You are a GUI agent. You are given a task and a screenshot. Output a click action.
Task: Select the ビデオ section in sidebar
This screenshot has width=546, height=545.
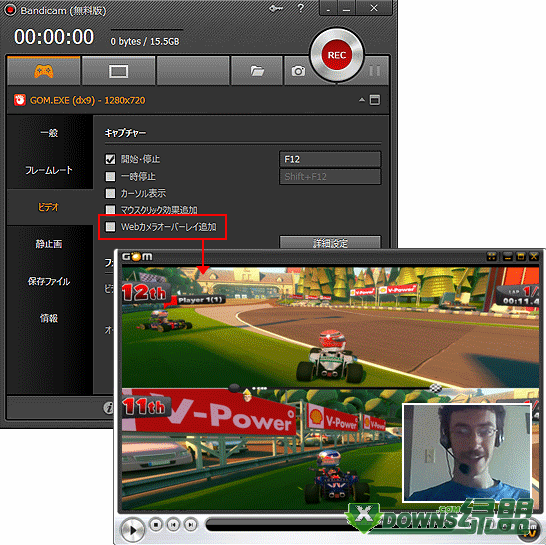[x=49, y=208]
